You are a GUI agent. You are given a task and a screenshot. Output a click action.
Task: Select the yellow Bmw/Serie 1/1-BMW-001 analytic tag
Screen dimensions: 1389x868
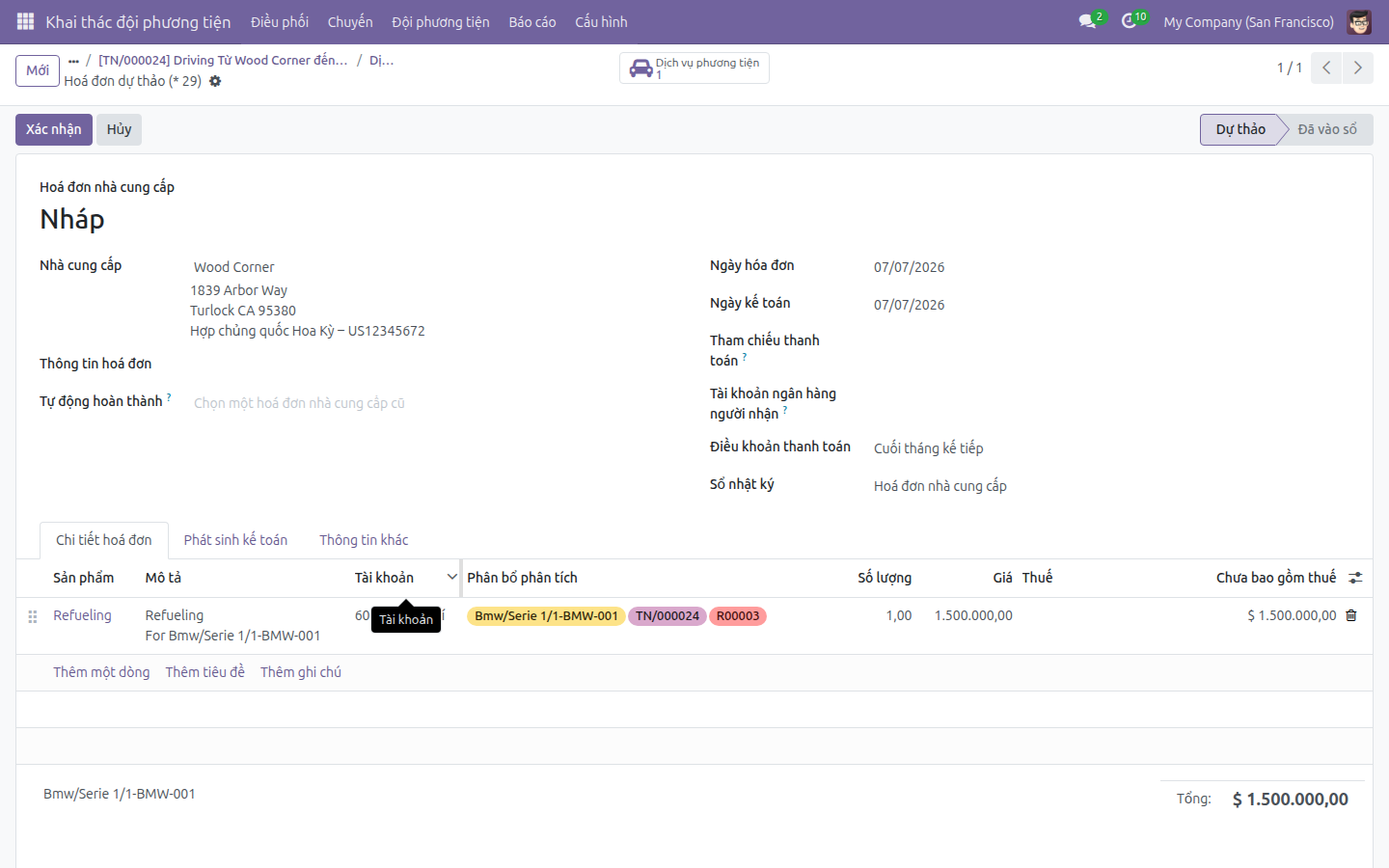[x=546, y=616]
